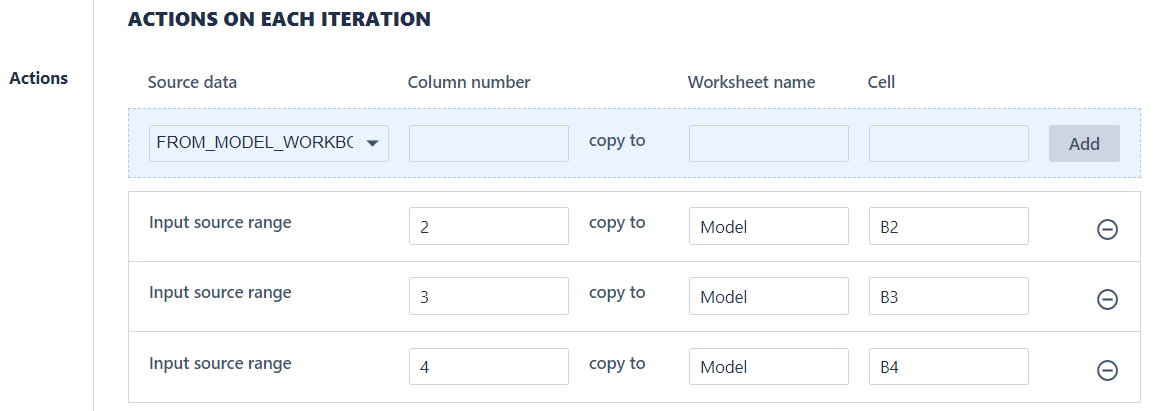This screenshot has width=1158, height=411.
Task: Edit the cell field containing B3
Action: pyautogui.click(x=948, y=296)
